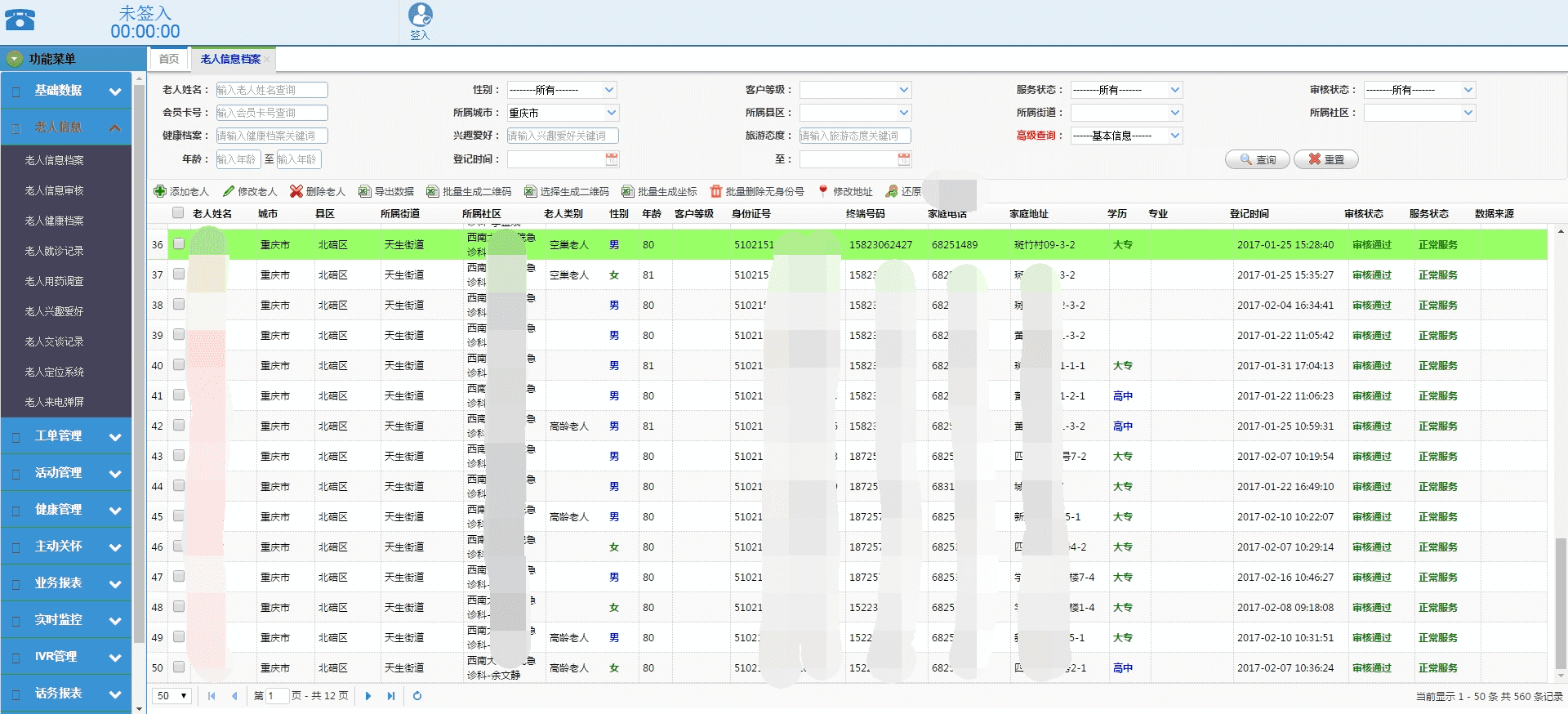Open the 所属街道 dropdown
Viewport: 1568px width, 714px height.
click(1126, 113)
